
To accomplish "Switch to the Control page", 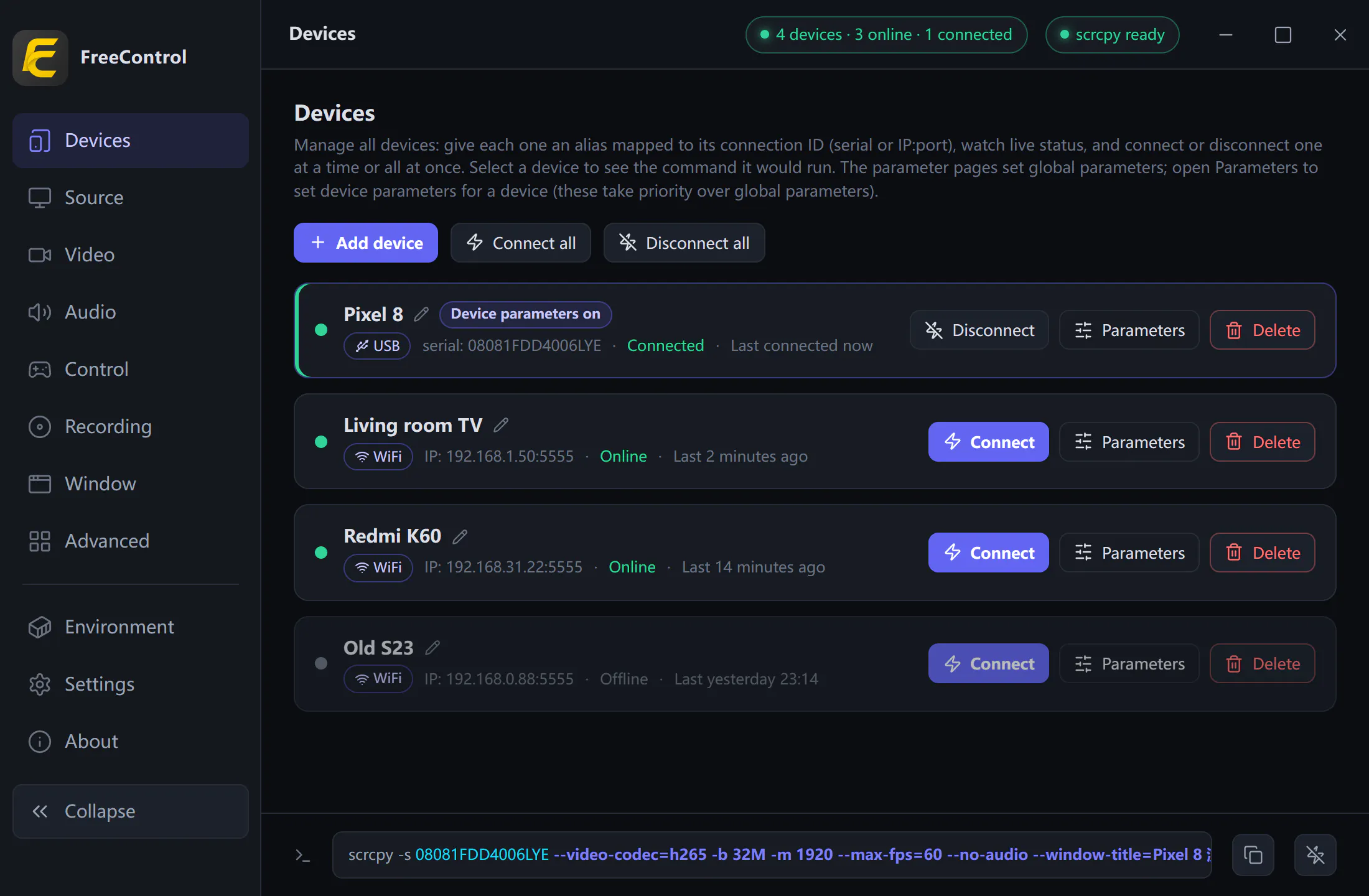I will coord(131,370).
